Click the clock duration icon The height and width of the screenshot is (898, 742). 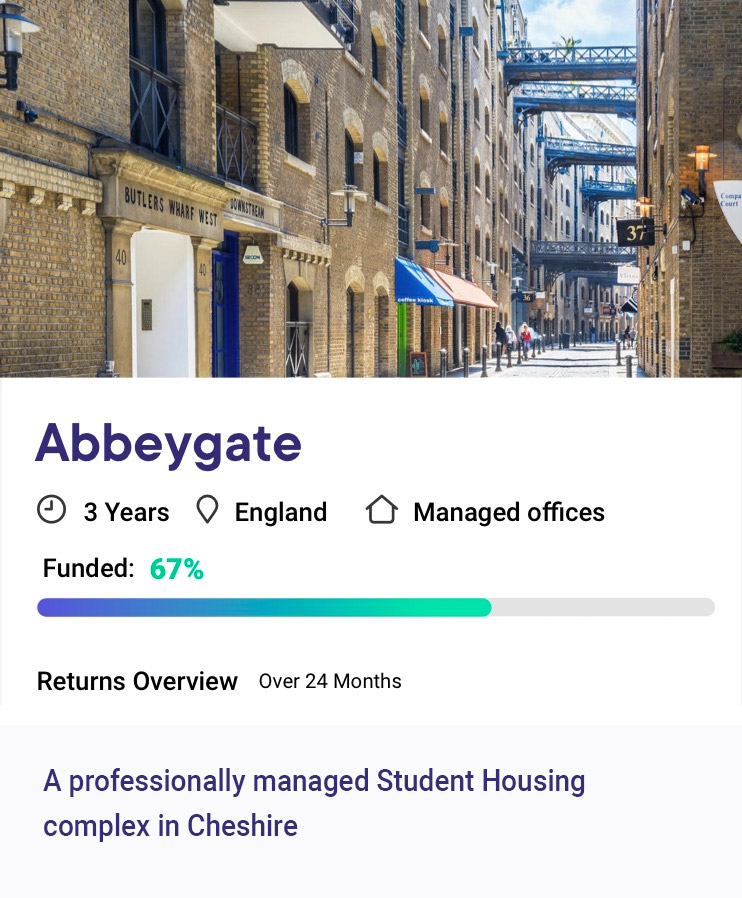51,510
